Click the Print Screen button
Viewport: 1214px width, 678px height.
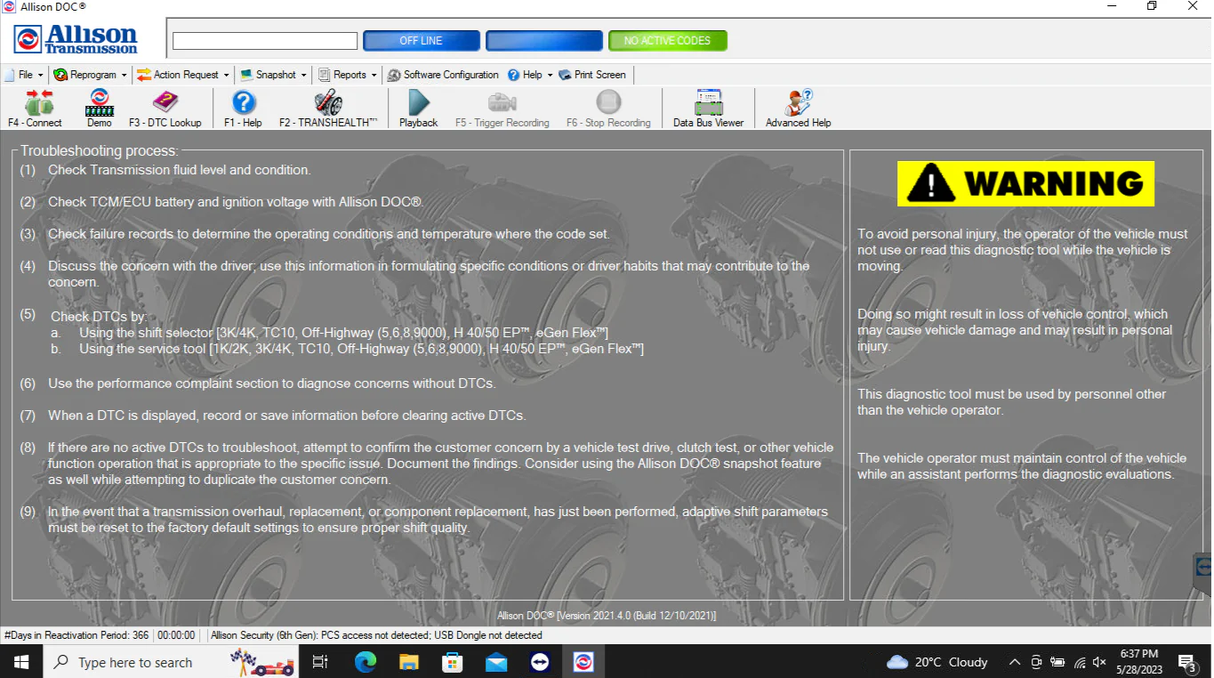593,75
